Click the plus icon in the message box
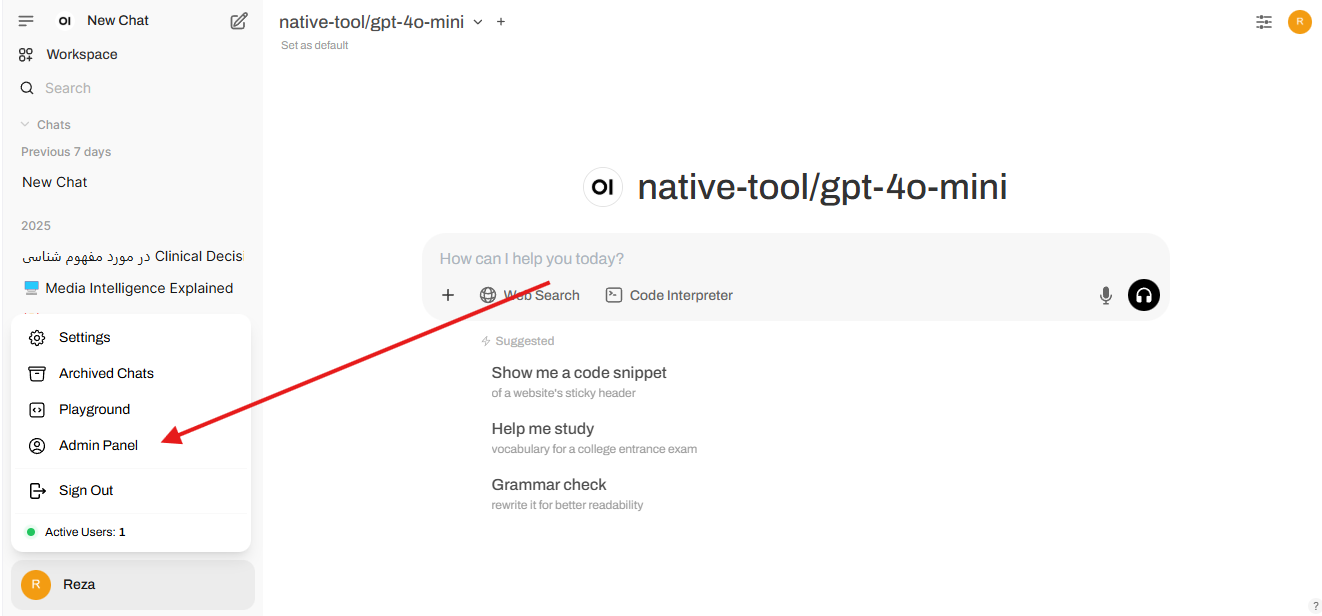Image resolution: width=1322 pixels, height=616 pixels. pyautogui.click(x=448, y=295)
